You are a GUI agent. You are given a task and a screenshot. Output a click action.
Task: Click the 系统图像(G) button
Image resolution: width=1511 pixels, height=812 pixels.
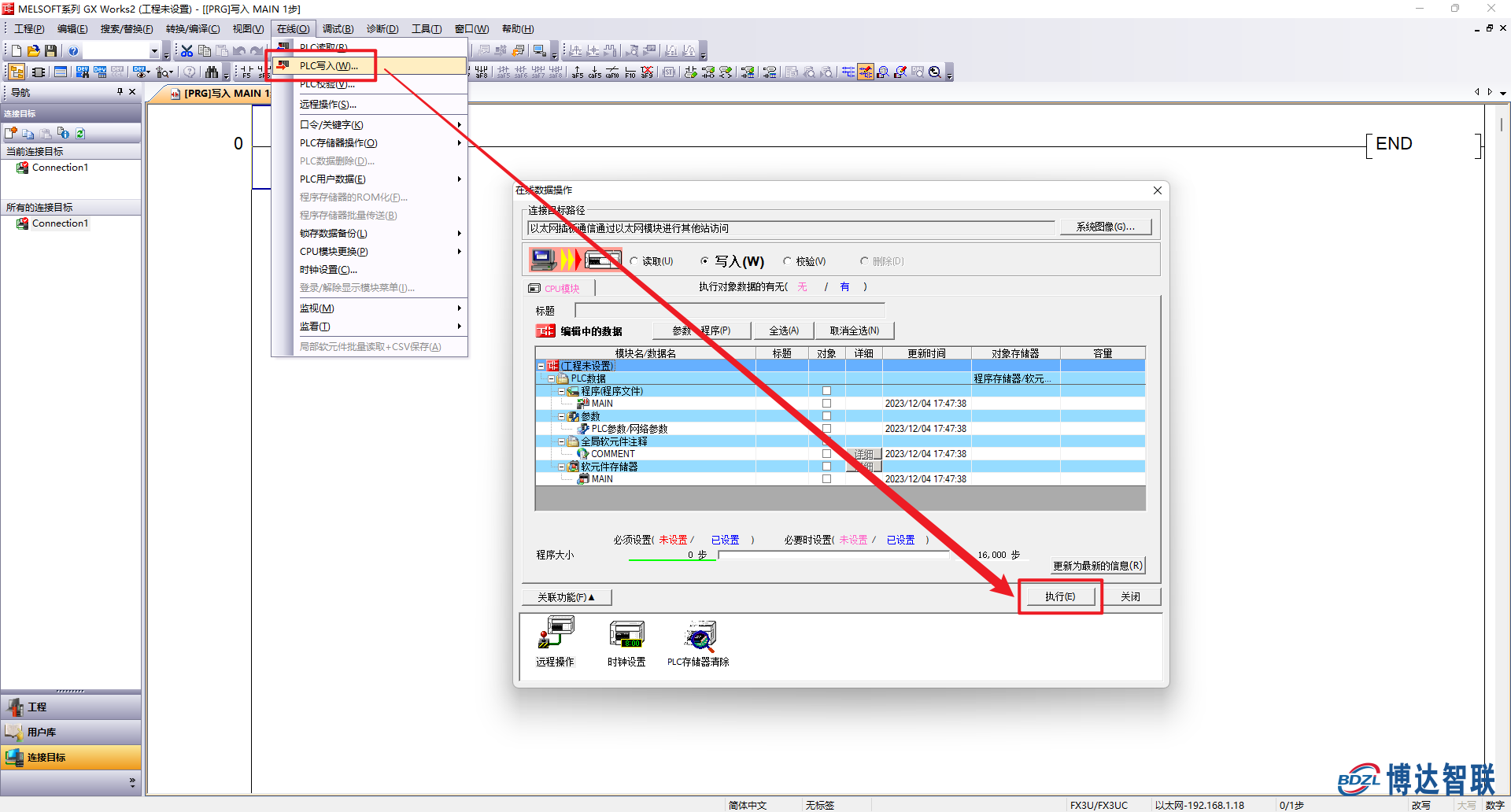coord(1106,227)
